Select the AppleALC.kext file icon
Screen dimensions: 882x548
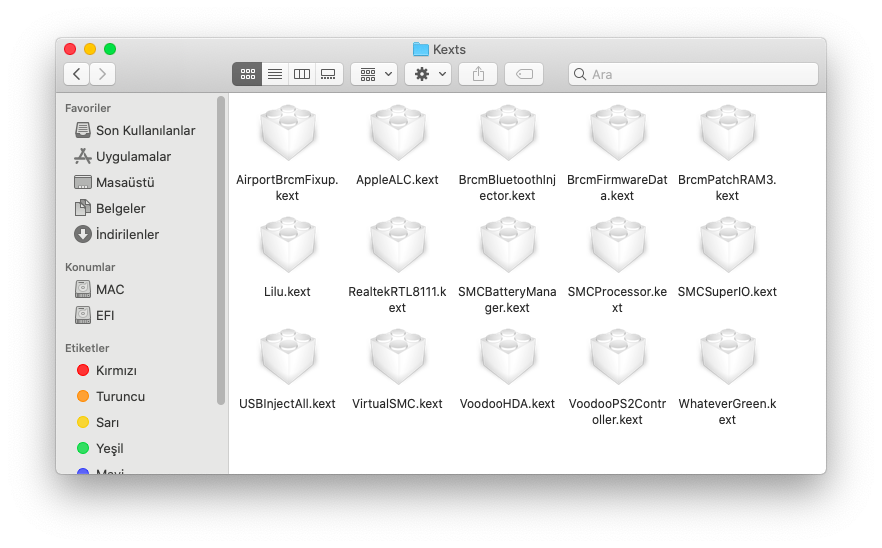pyautogui.click(x=397, y=133)
